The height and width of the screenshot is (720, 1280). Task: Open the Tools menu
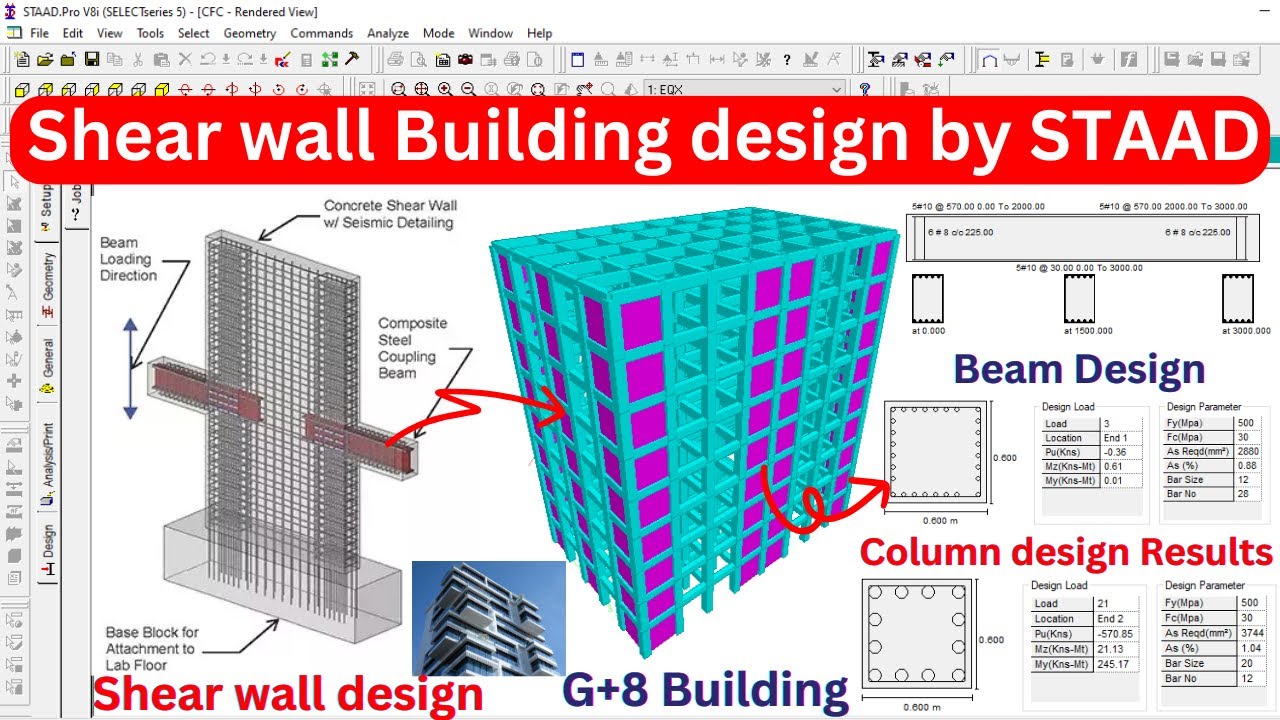[x=150, y=33]
